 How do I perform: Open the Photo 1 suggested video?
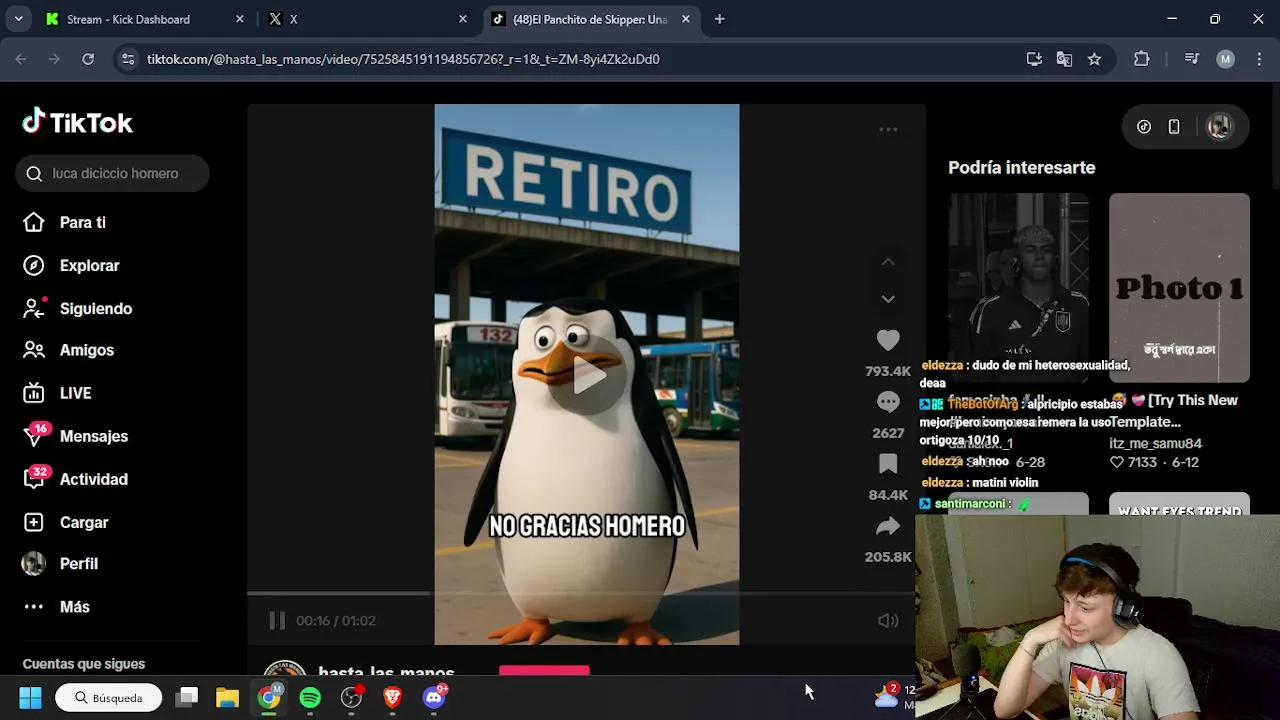pyautogui.click(x=1179, y=288)
